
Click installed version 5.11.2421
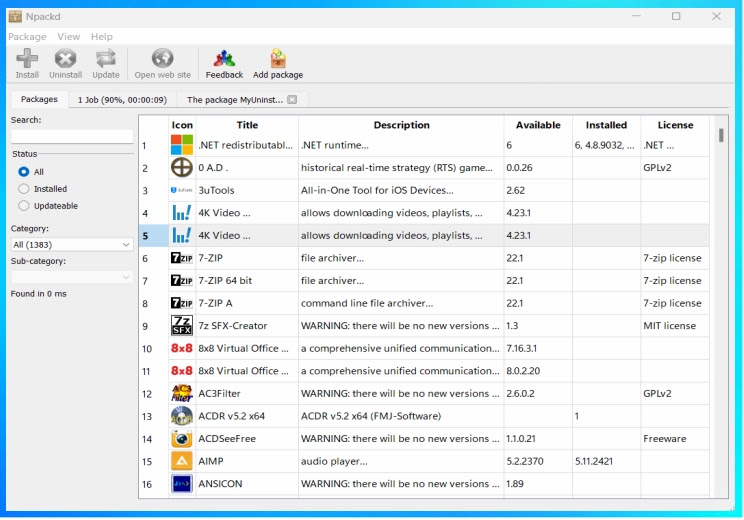(594, 461)
